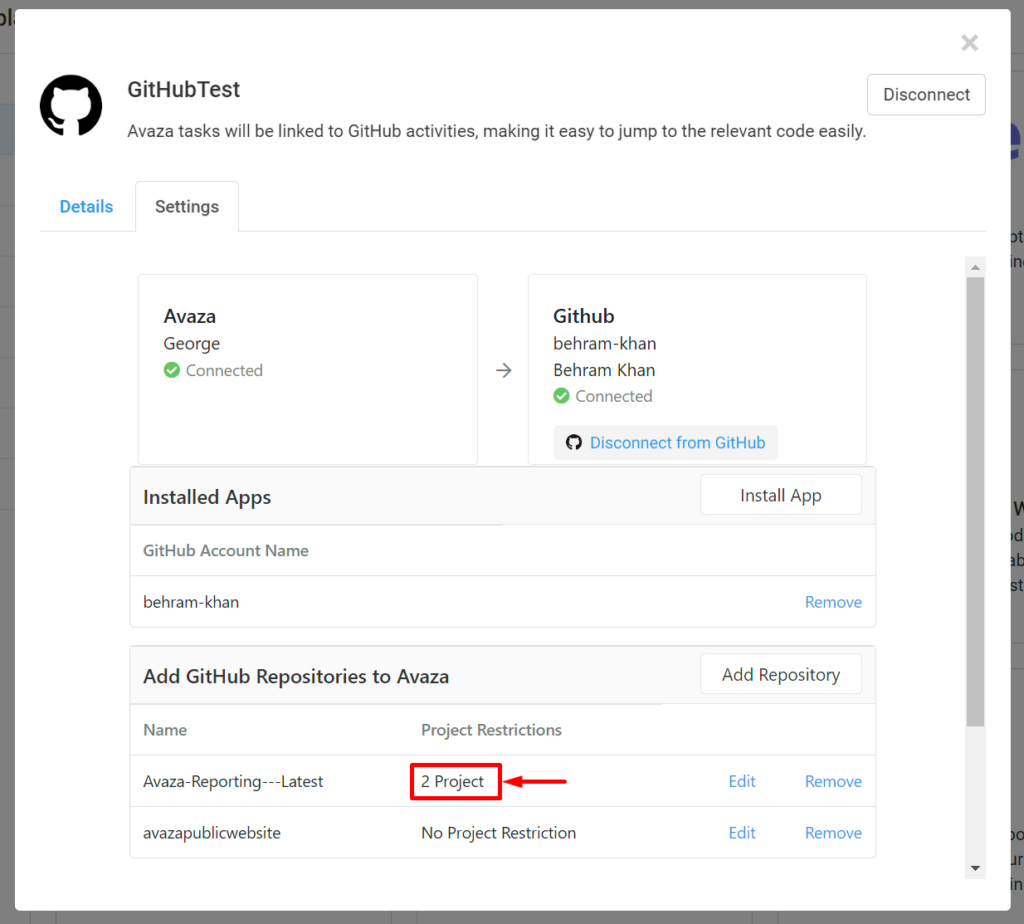Click 'behram-khan' username in the Github card

[604, 343]
